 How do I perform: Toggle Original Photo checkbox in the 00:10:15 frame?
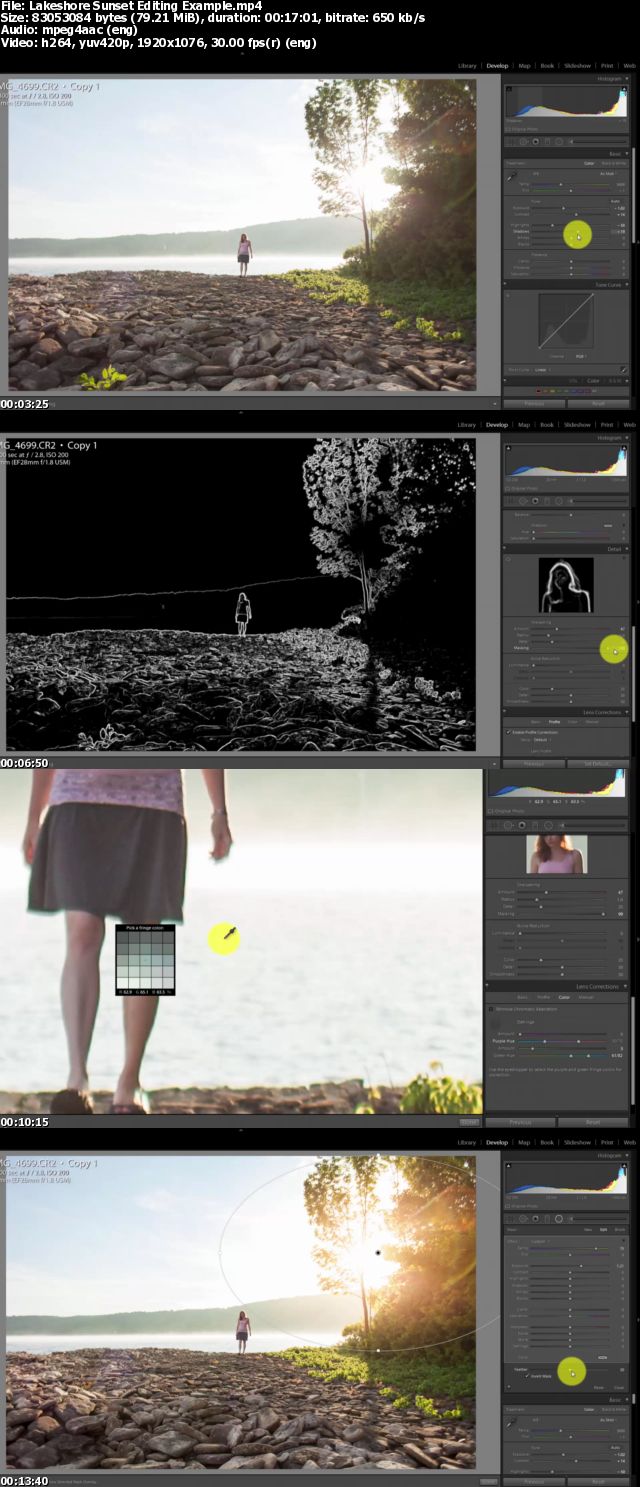tap(490, 811)
